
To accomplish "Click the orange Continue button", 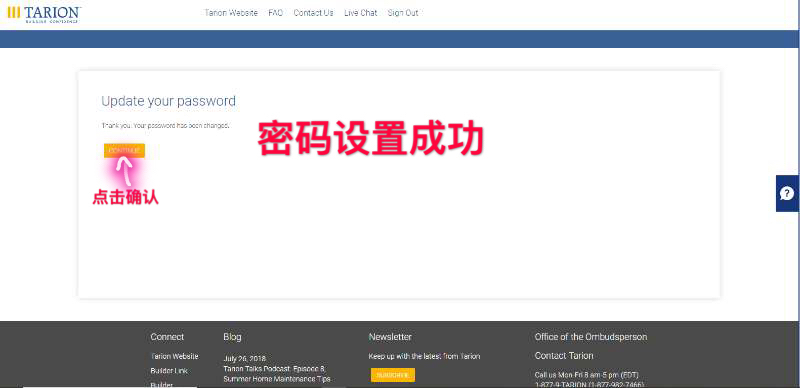I will [124, 151].
